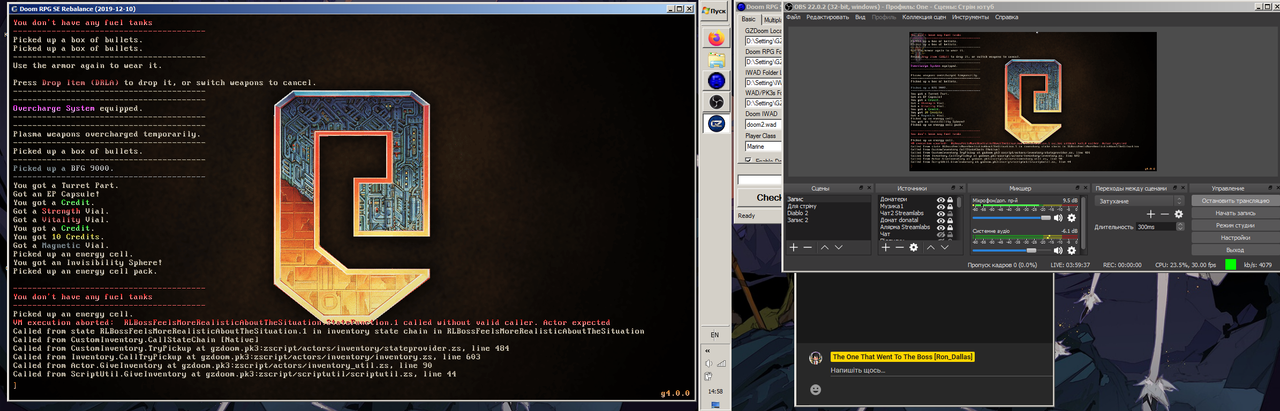Add a new source in OBS
The image size is (1280, 411).
(886, 247)
